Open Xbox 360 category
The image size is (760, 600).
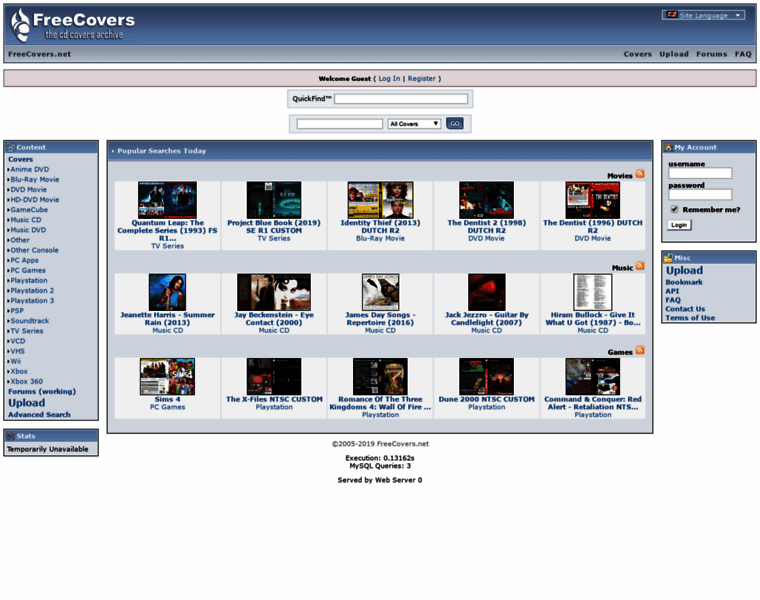pos(27,381)
